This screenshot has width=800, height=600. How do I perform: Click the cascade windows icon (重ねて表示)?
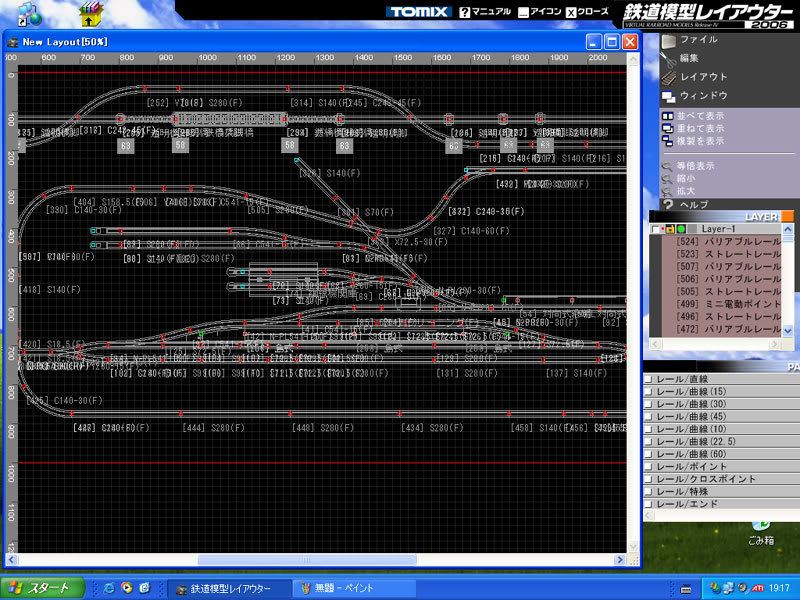click(667, 129)
